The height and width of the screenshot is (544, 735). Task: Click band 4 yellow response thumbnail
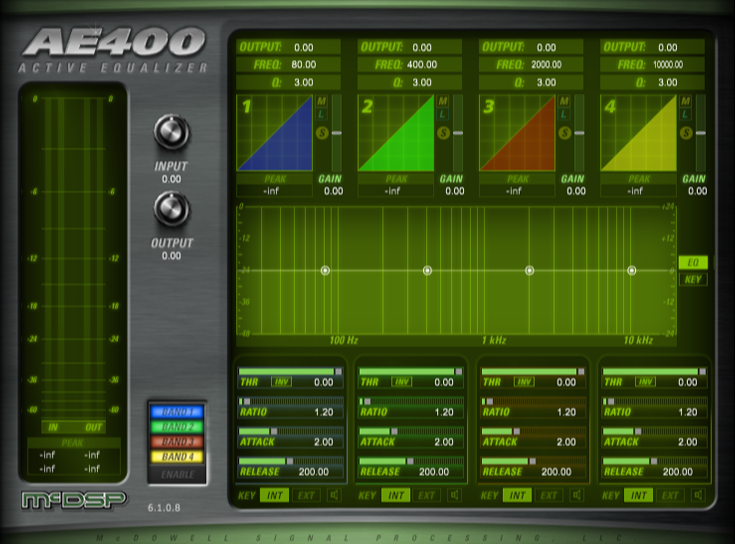[639, 133]
